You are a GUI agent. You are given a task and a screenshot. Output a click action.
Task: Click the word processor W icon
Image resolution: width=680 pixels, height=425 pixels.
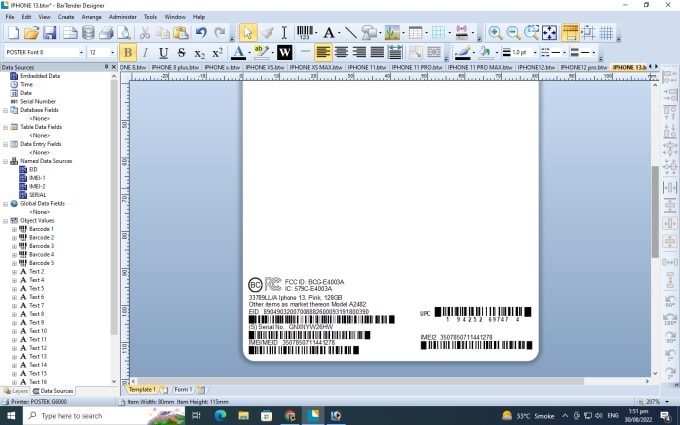click(284, 52)
